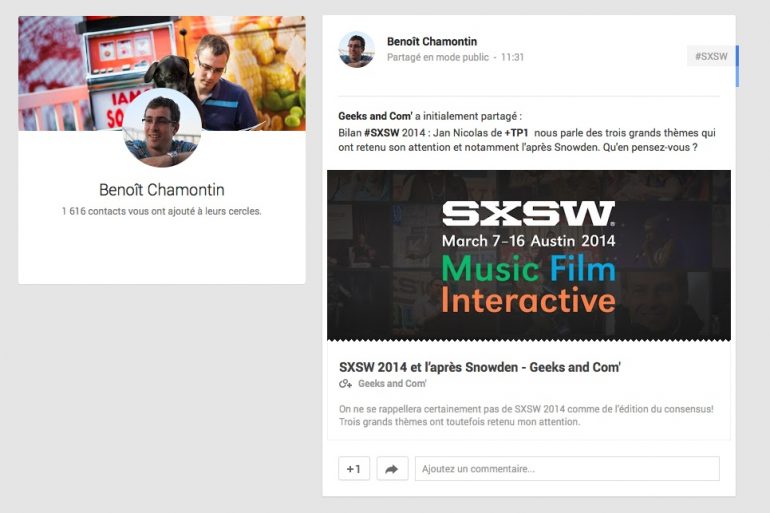Click the 'Partagé en mode public' label
The width and height of the screenshot is (770, 513).
coord(438,58)
